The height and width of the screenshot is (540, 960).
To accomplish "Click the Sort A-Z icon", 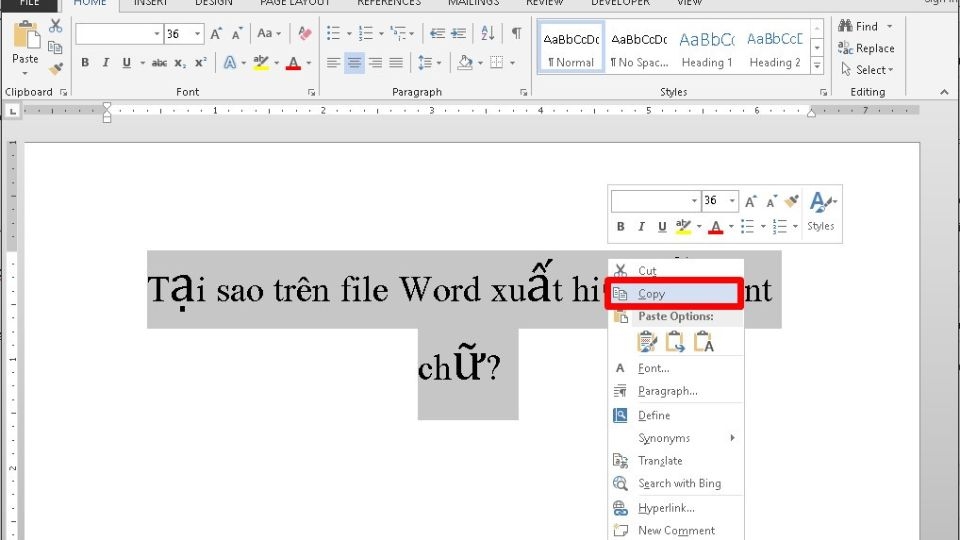I will click(487, 33).
